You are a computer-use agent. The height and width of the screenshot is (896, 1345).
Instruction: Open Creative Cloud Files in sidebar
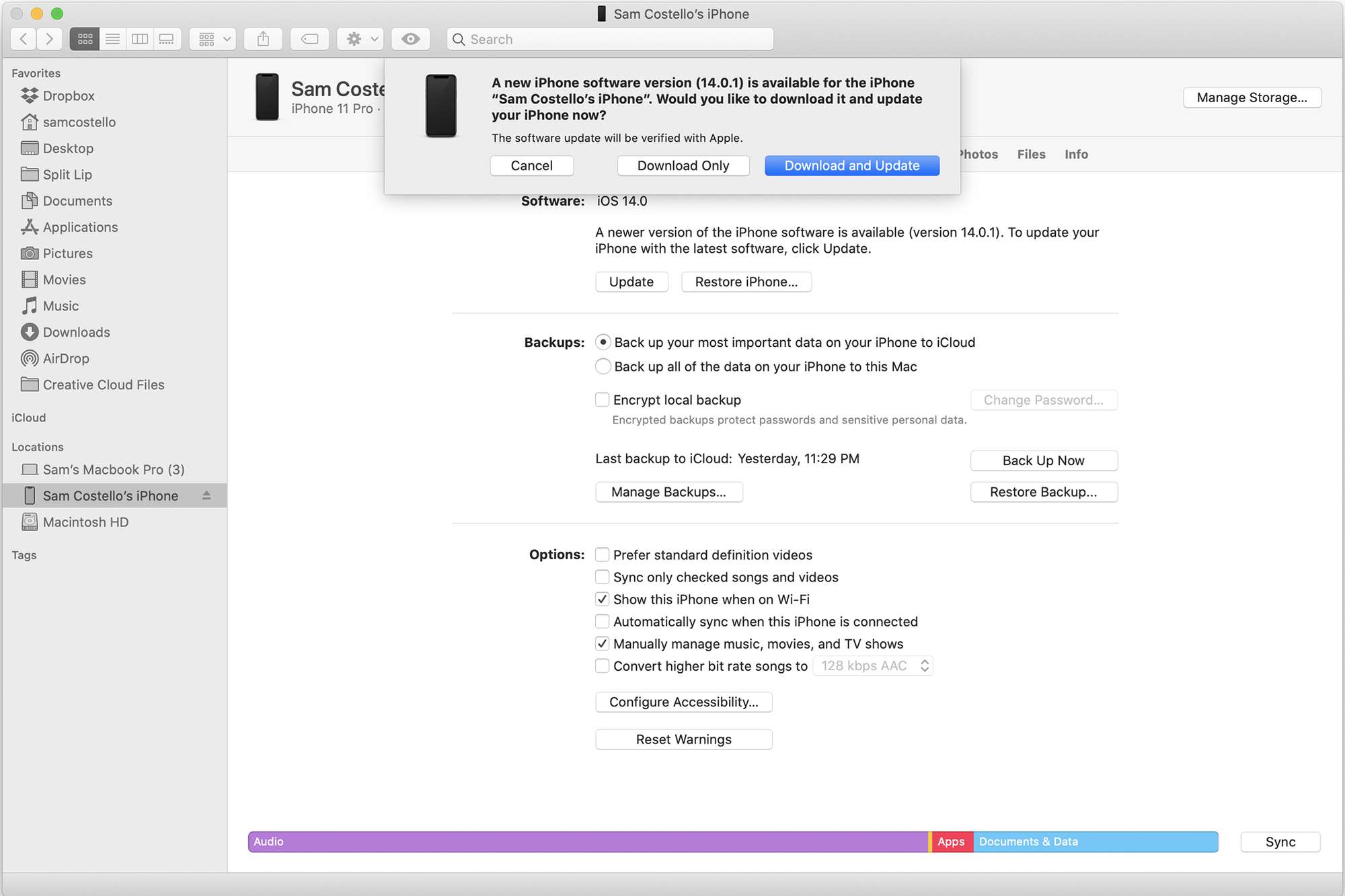pyautogui.click(x=114, y=384)
